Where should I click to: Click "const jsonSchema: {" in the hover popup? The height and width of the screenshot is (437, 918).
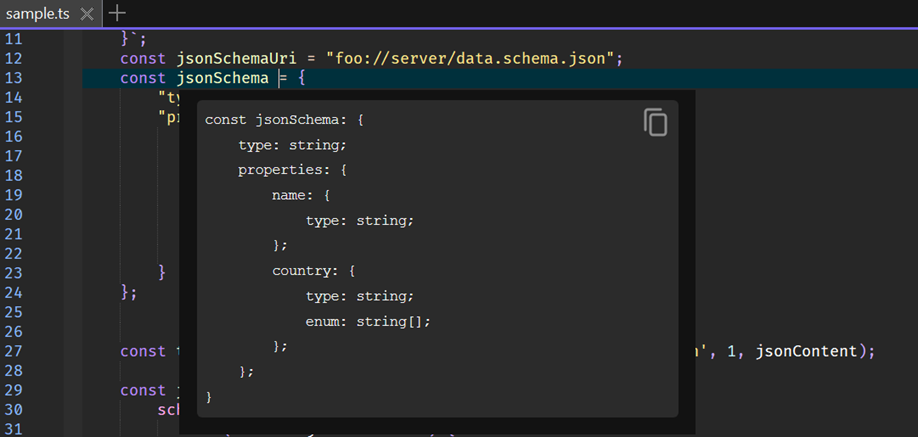285,120
